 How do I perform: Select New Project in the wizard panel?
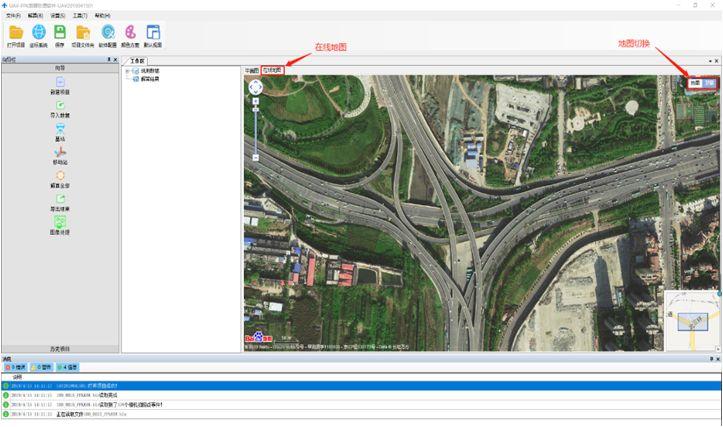click(x=60, y=84)
